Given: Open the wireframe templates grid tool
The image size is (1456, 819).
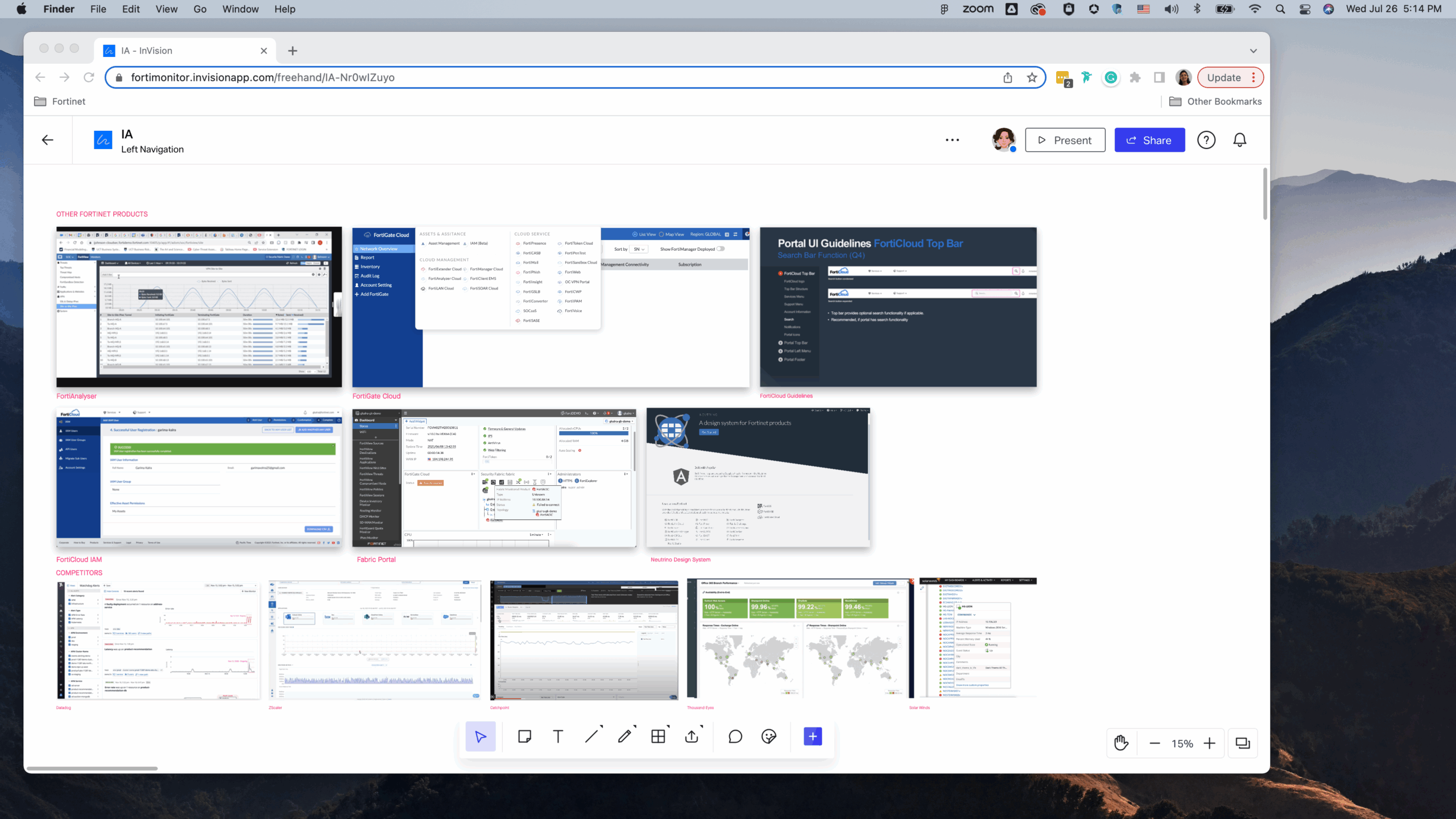Looking at the screenshot, I should 658,737.
